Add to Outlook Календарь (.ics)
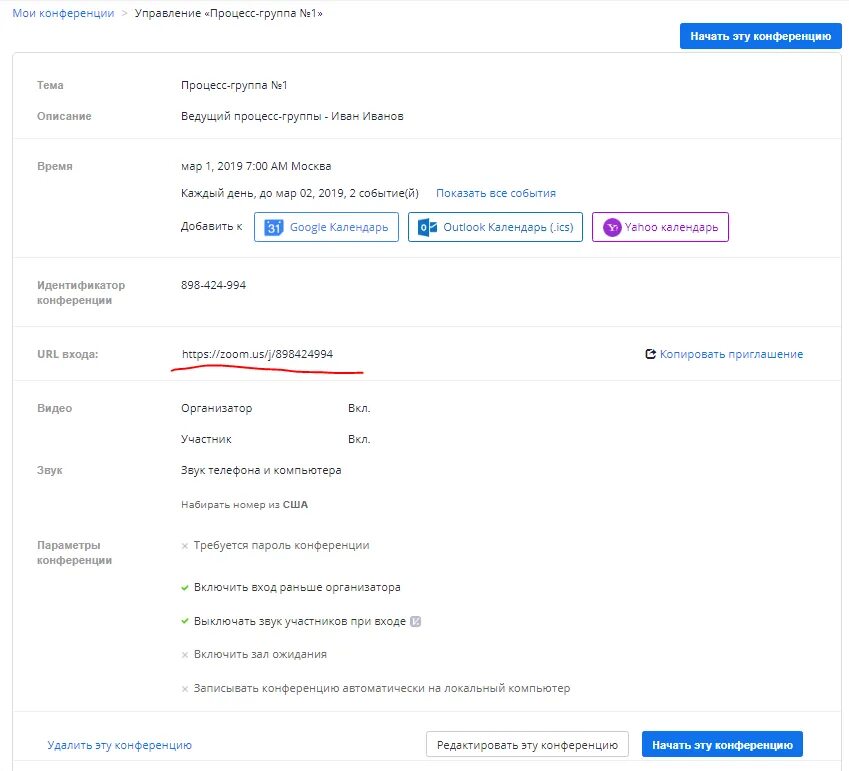The image size is (849, 771). tap(495, 227)
